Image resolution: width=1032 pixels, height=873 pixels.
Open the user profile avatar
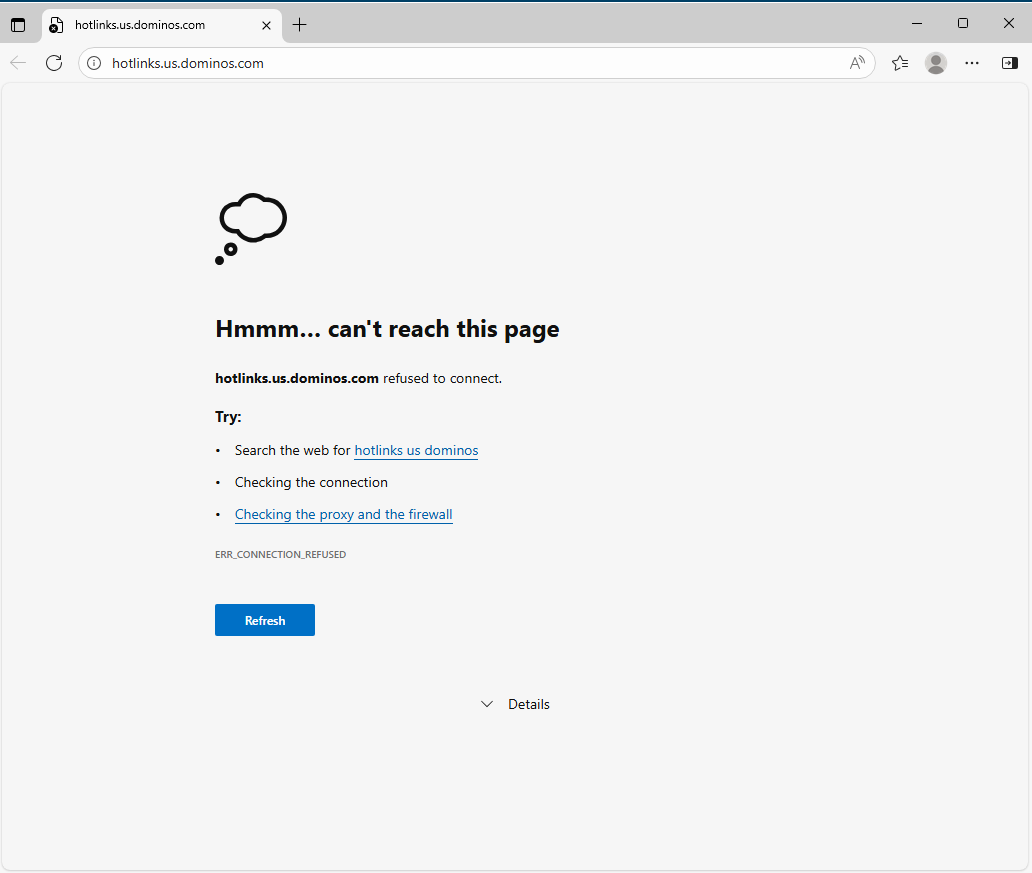[935, 63]
